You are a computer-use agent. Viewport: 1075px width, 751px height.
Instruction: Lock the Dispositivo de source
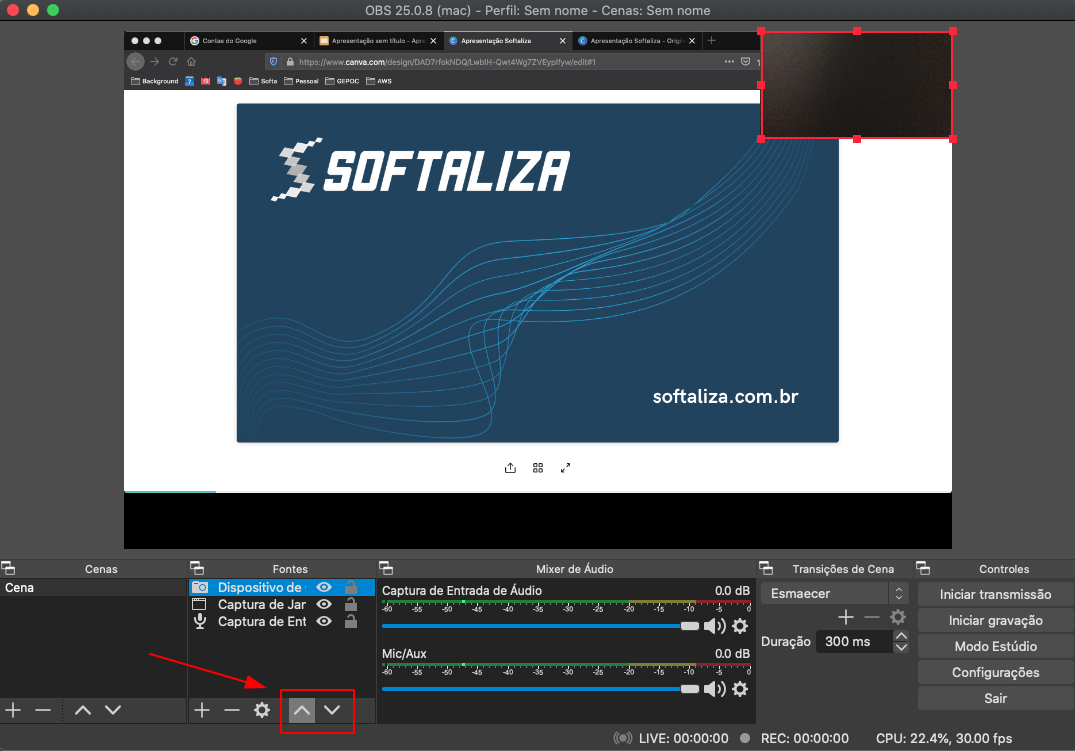click(350, 587)
